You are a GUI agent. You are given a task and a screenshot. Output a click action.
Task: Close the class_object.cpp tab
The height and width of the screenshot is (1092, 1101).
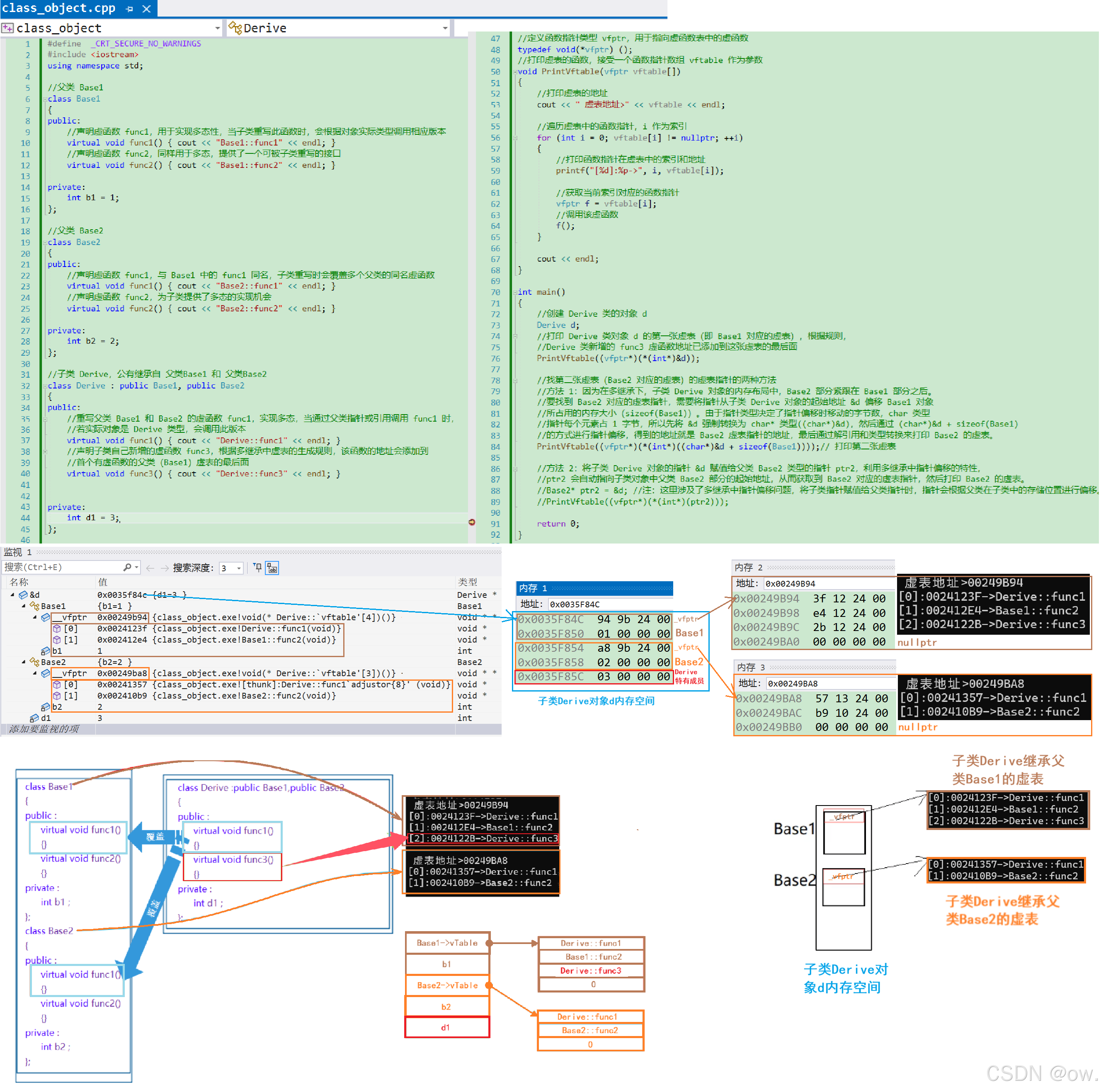146,9
